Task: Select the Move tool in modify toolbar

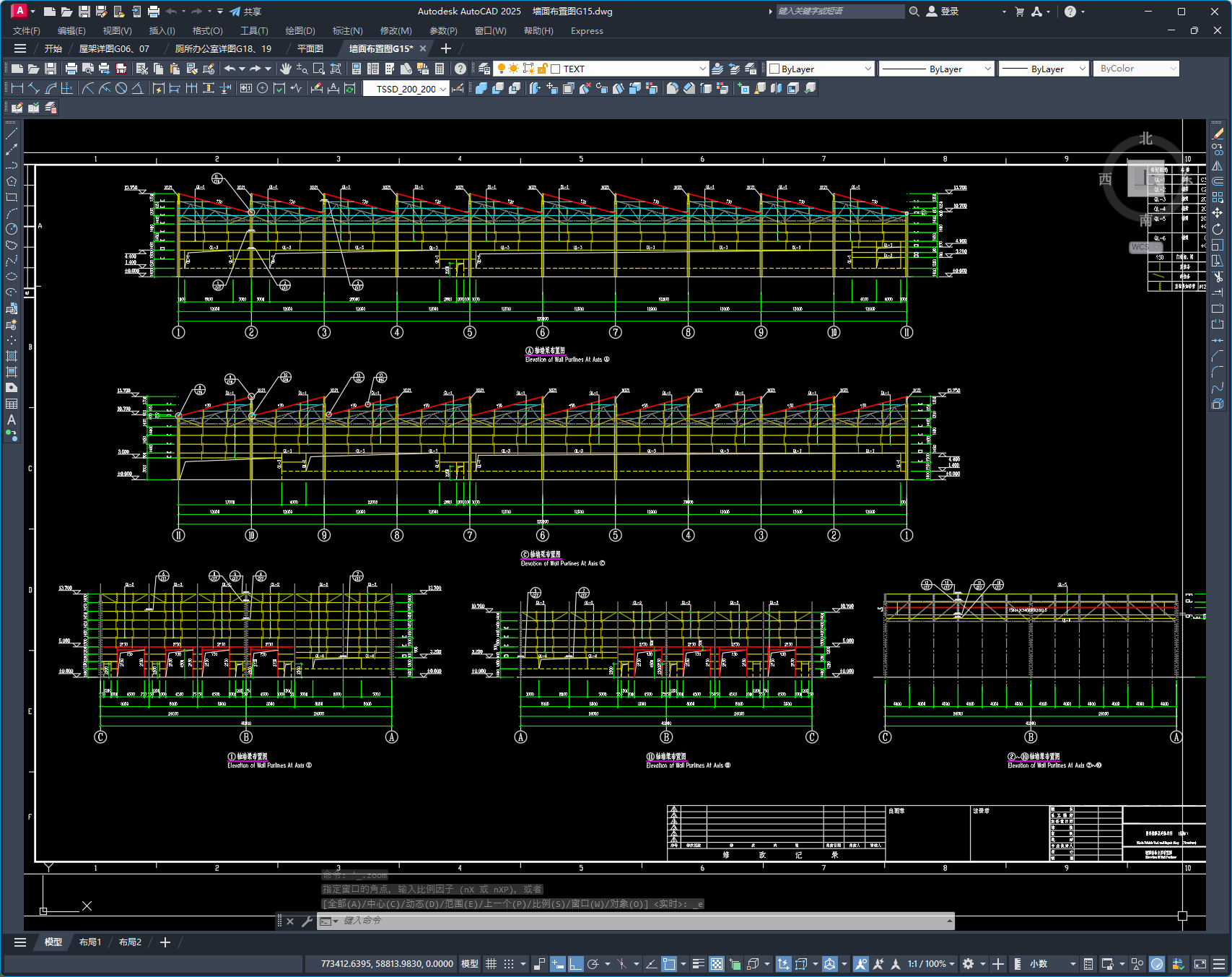Action: point(1218,213)
